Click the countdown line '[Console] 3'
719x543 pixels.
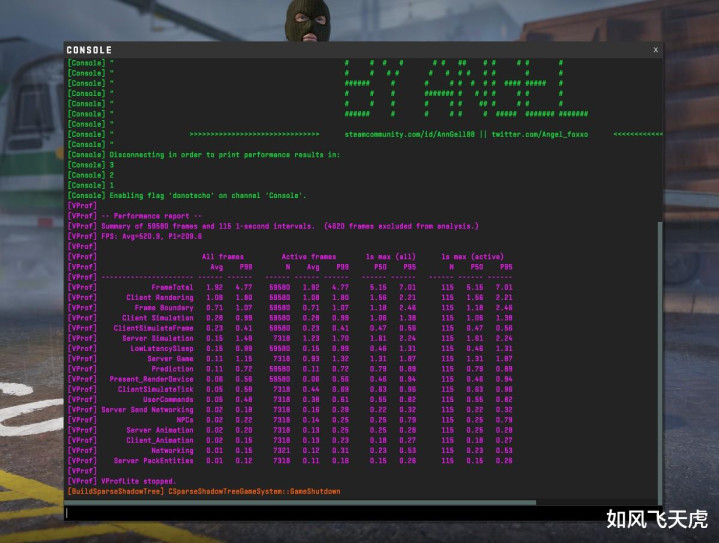tap(91, 165)
